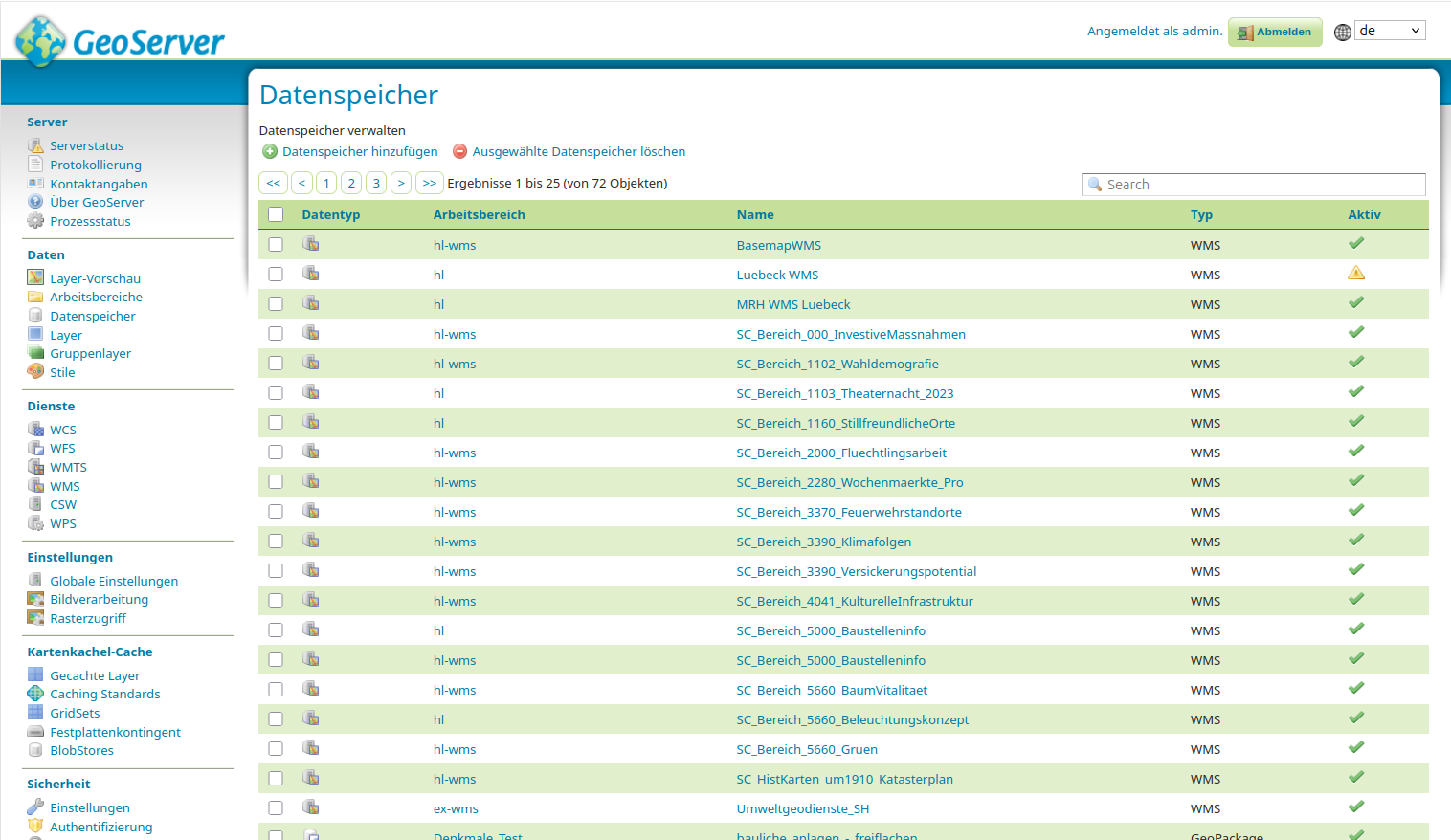Open WFS settings via its sidebar icon
The image size is (1451, 840).
[34, 448]
